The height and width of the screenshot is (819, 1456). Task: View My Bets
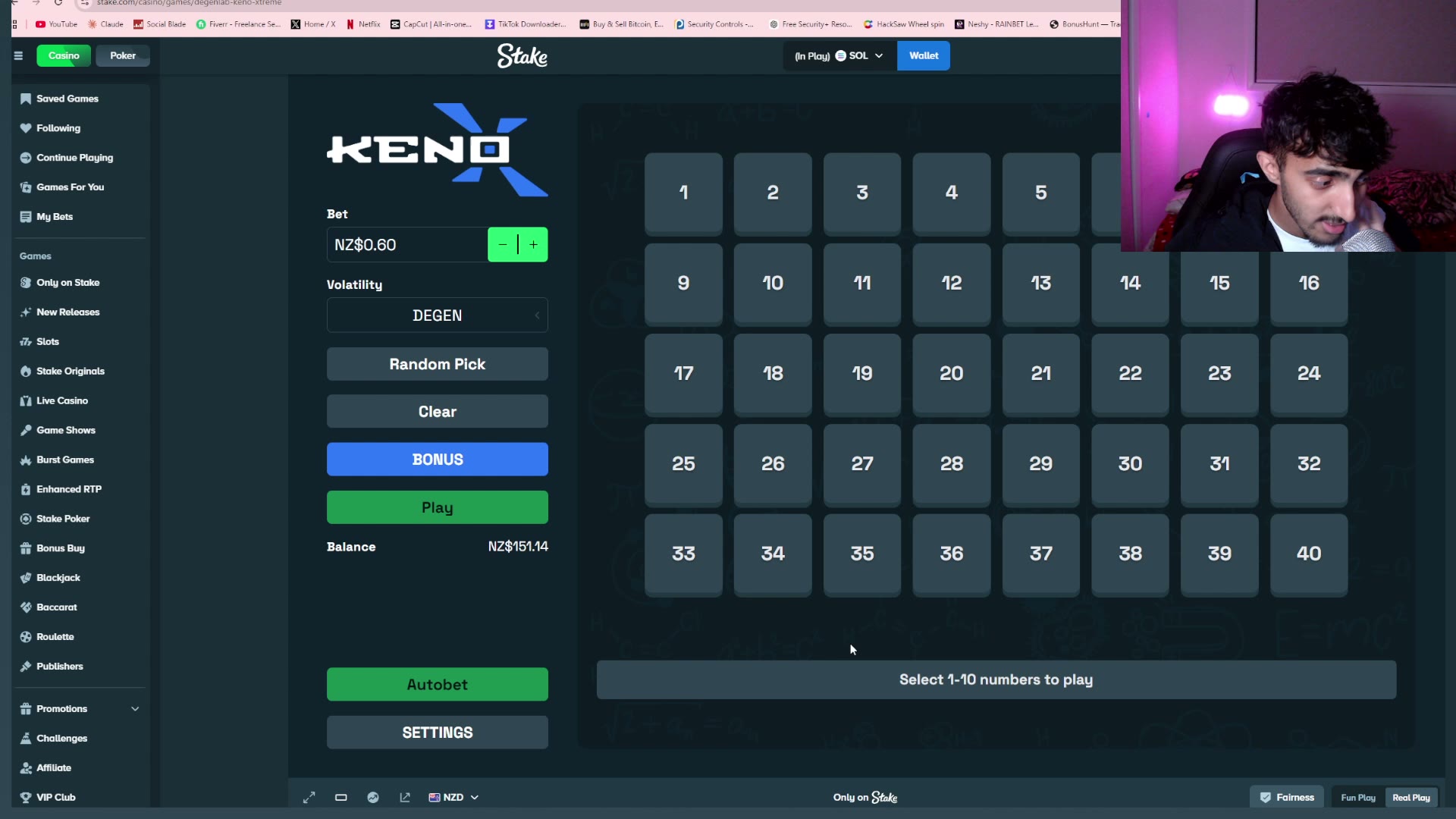tap(54, 217)
